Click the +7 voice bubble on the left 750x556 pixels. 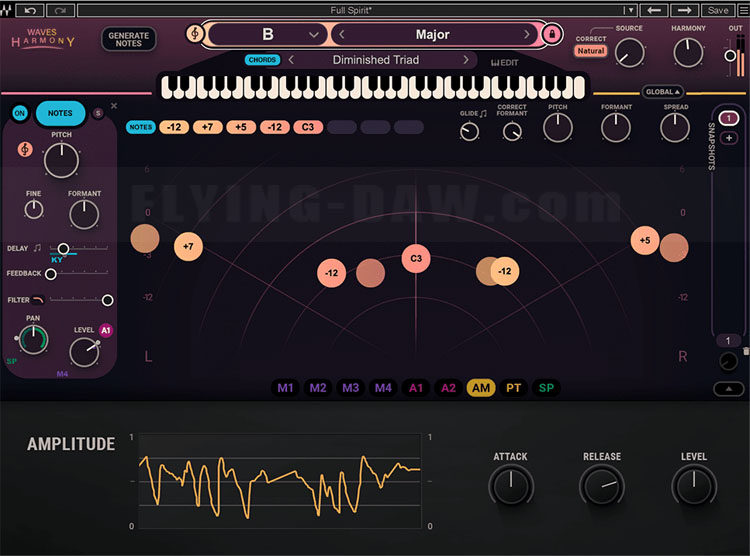[x=188, y=246]
